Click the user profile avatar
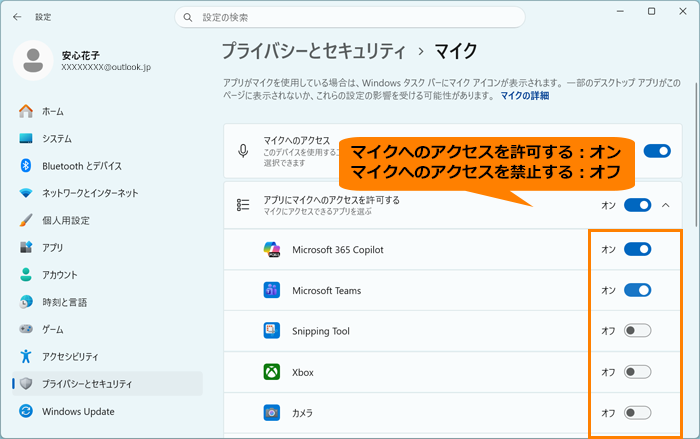The width and height of the screenshot is (700, 439). click(x=33, y=60)
